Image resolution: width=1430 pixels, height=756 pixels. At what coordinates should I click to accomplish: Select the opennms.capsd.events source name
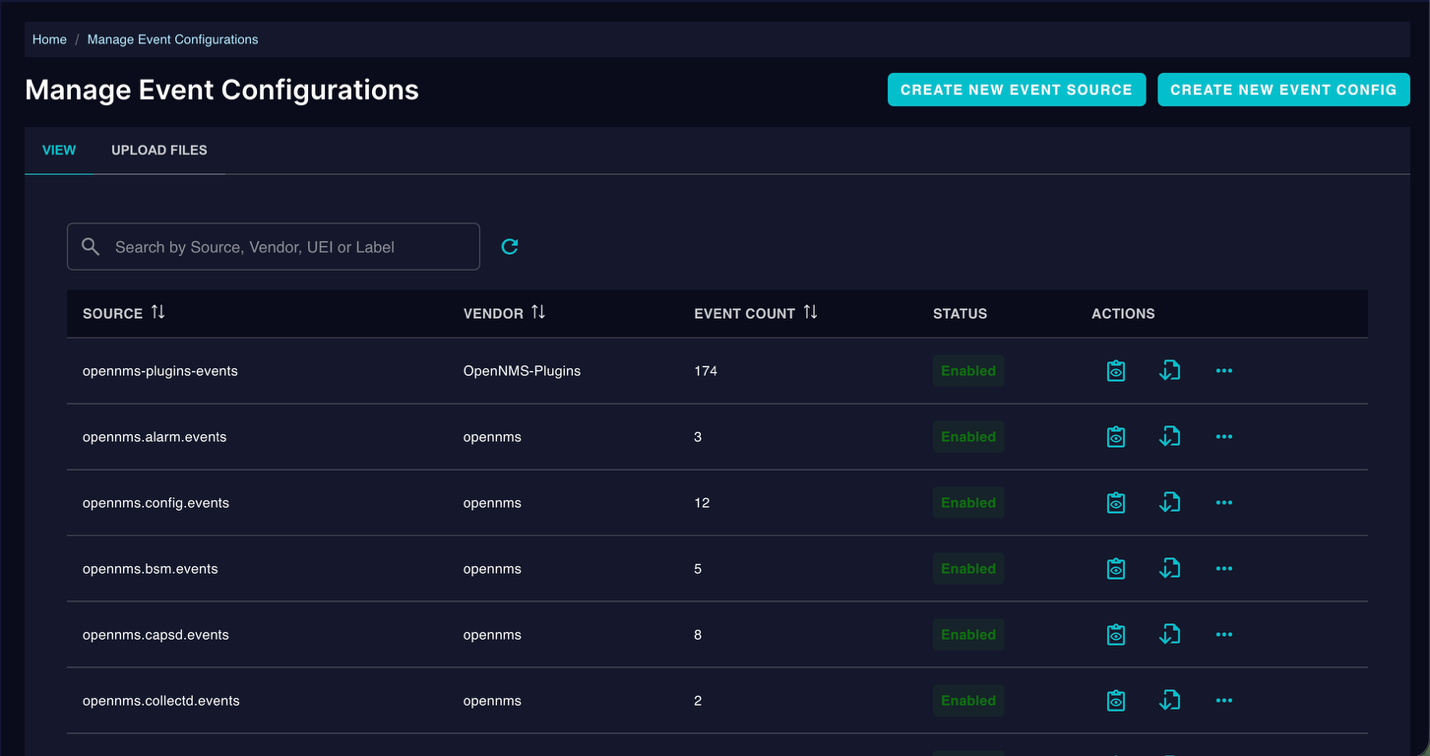coord(156,635)
